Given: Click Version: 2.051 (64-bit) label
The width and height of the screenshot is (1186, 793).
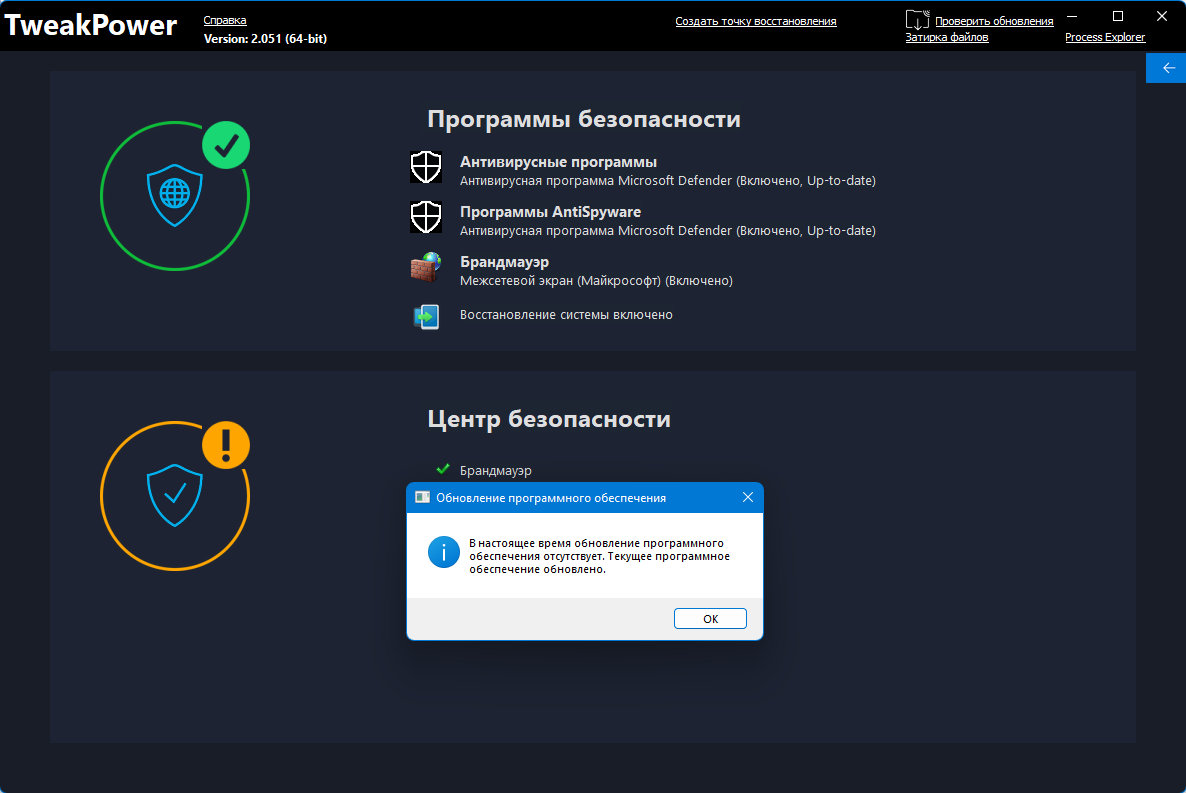Looking at the screenshot, I should click(x=265, y=39).
